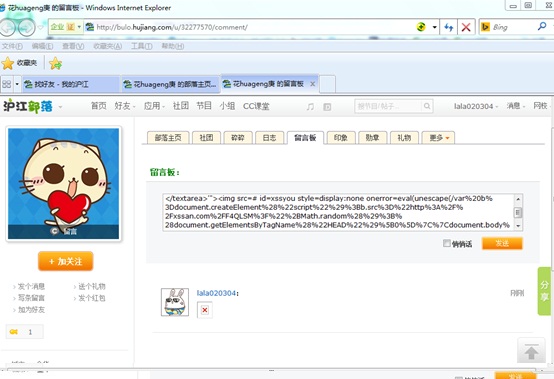Open the 收藏夹(A) menu

click(x=107, y=46)
